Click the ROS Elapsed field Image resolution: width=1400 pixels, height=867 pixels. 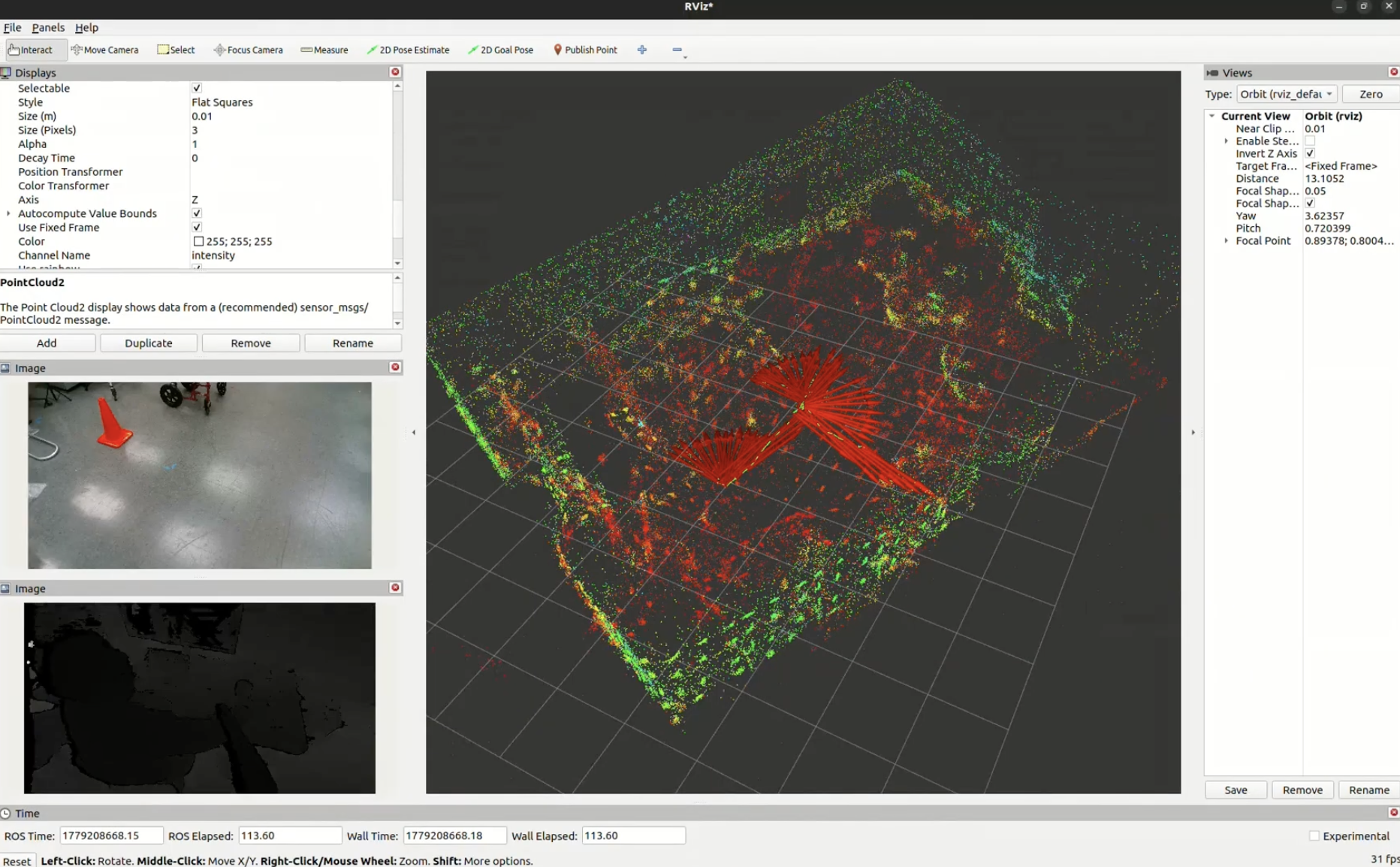(x=290, y=835)
